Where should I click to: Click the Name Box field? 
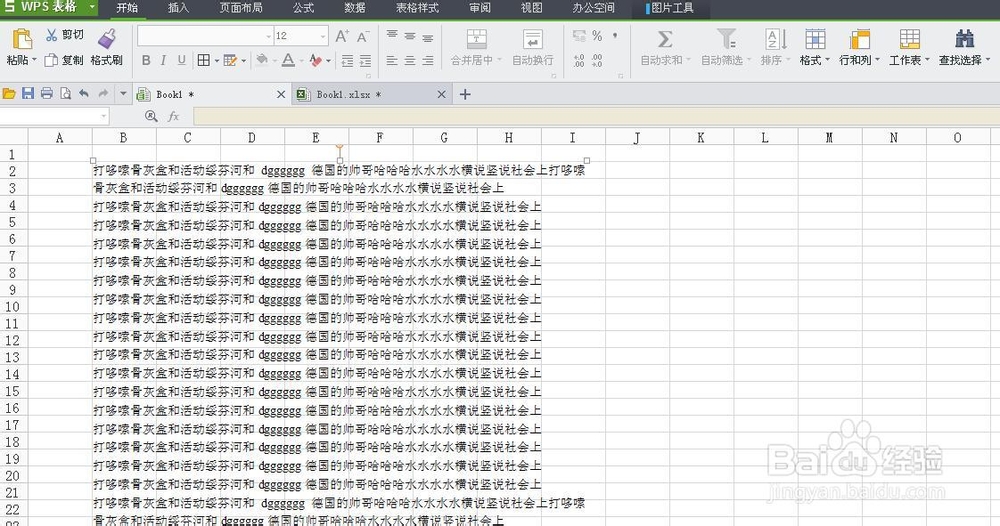click(54, 116)
